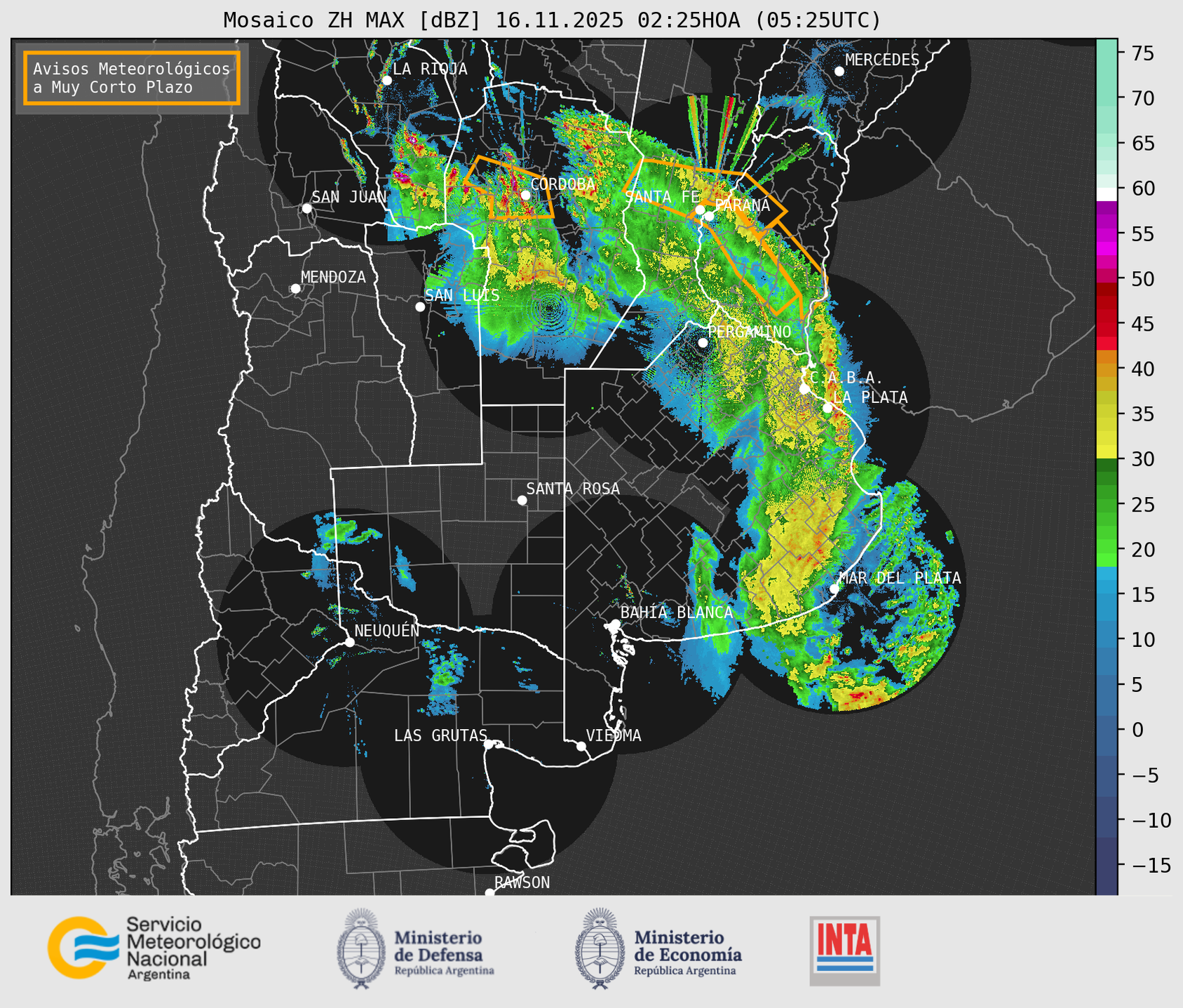The image size is (1183, 1008).
Task: Click the 0 dBZ tick label
Action: click(x=1137, y=730)
